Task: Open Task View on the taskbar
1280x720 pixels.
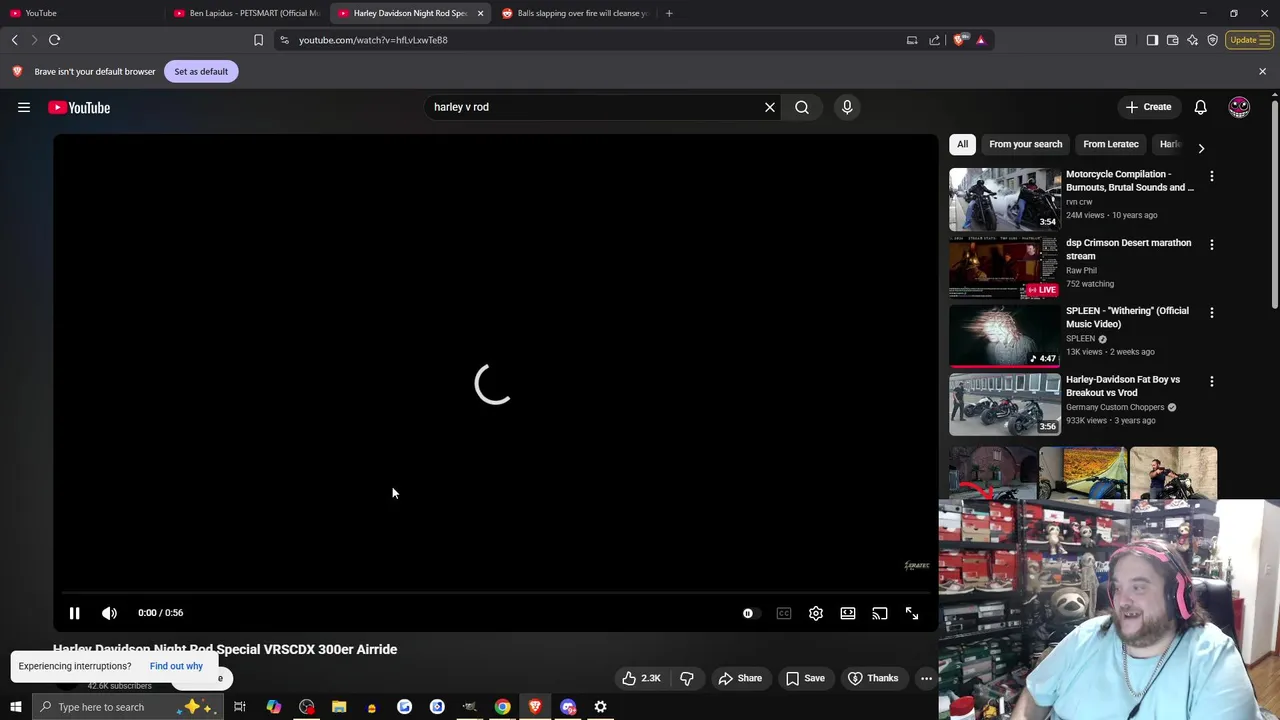Action: [240, 707]
